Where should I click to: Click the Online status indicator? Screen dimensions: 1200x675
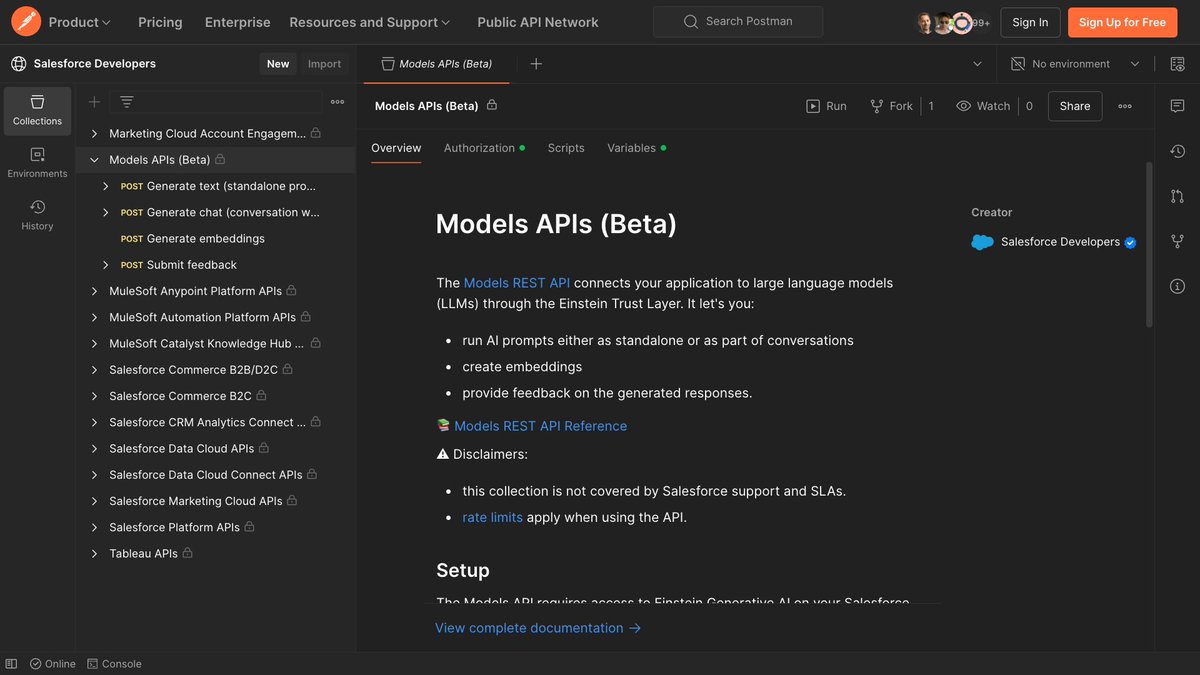pos(53,664)
